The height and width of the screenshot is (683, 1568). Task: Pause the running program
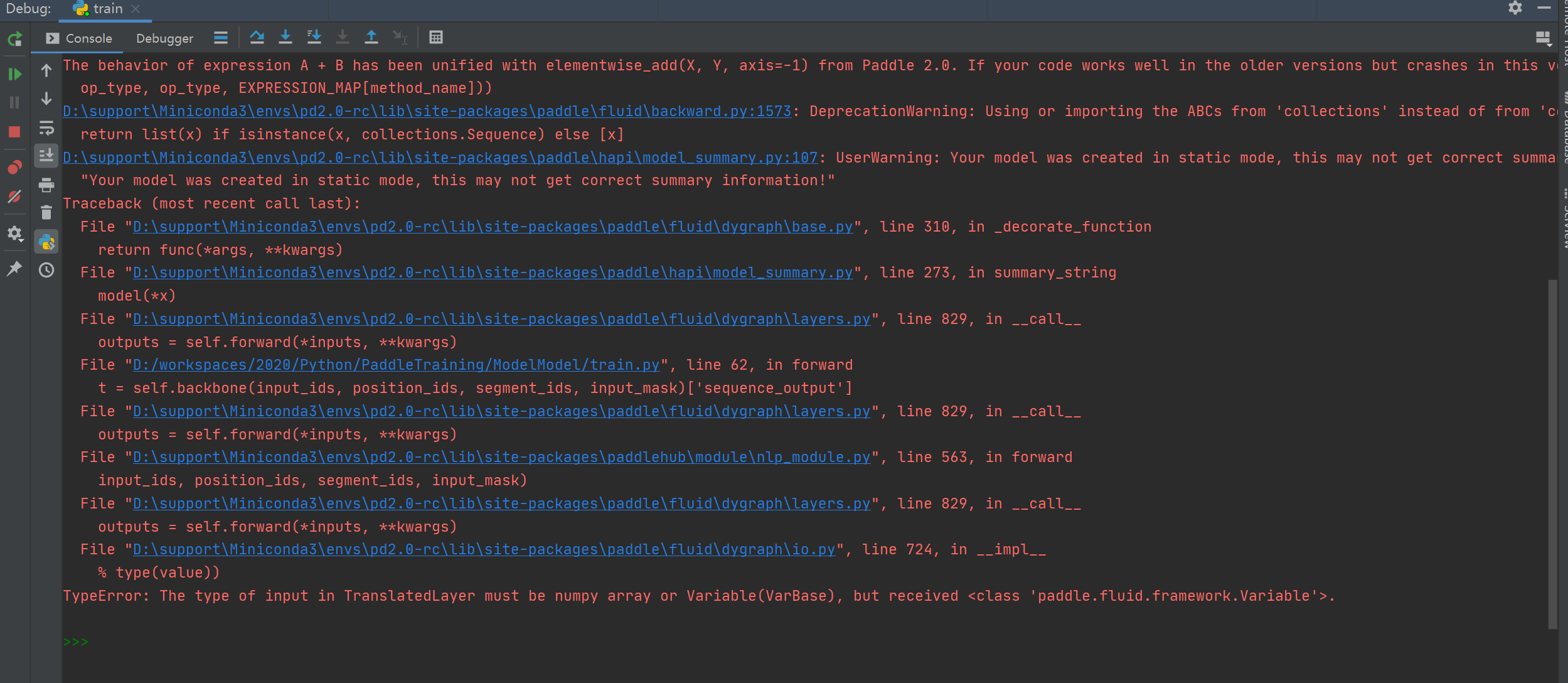tap(15, 102)
